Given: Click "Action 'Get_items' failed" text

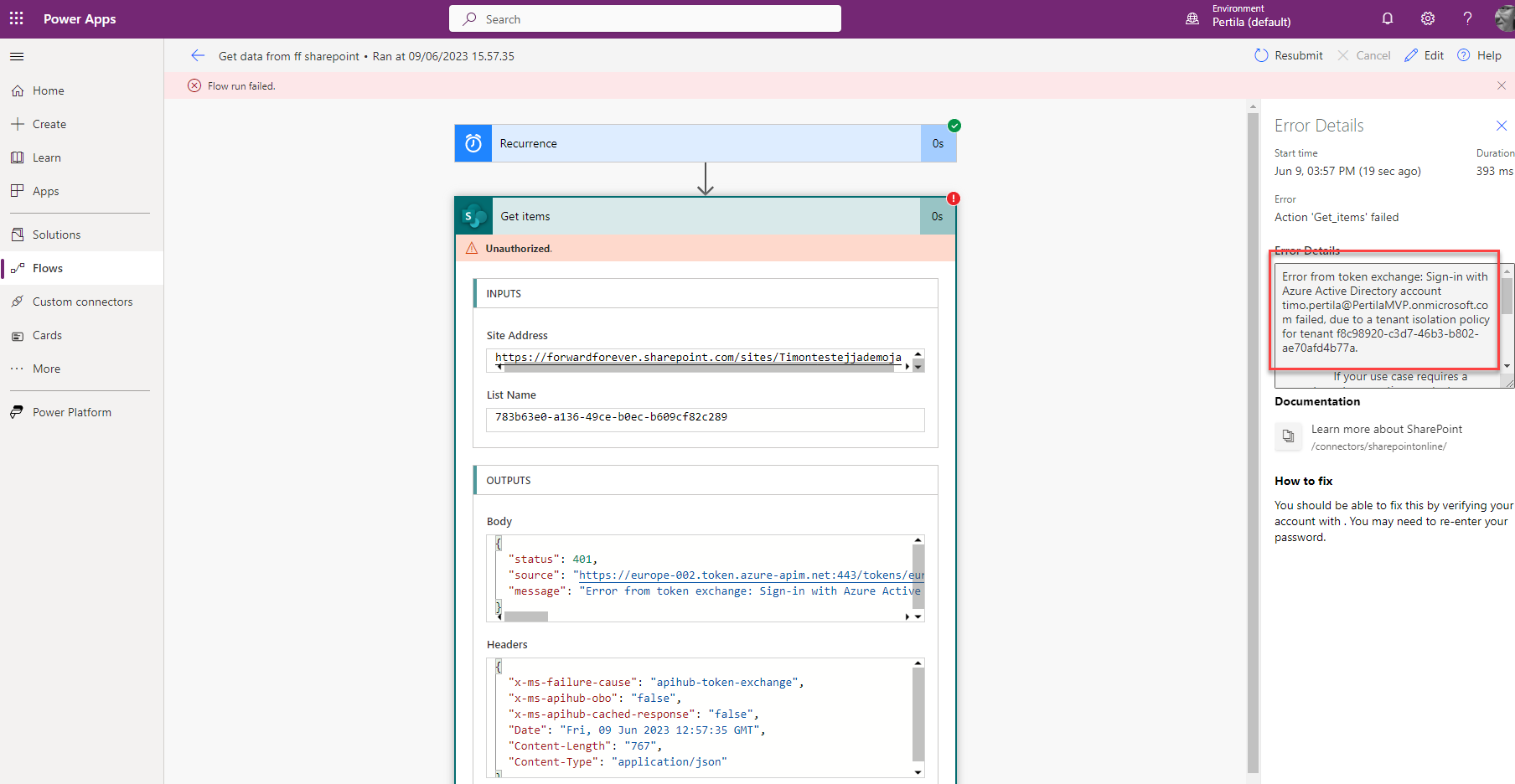Looking at the screenshot, I should pyautogui.click(x=1337, y=217).
